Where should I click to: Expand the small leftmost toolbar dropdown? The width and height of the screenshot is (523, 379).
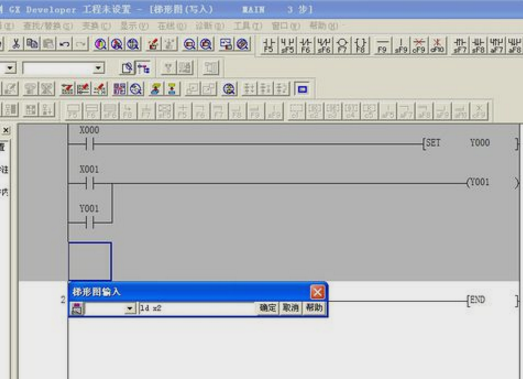10,68
